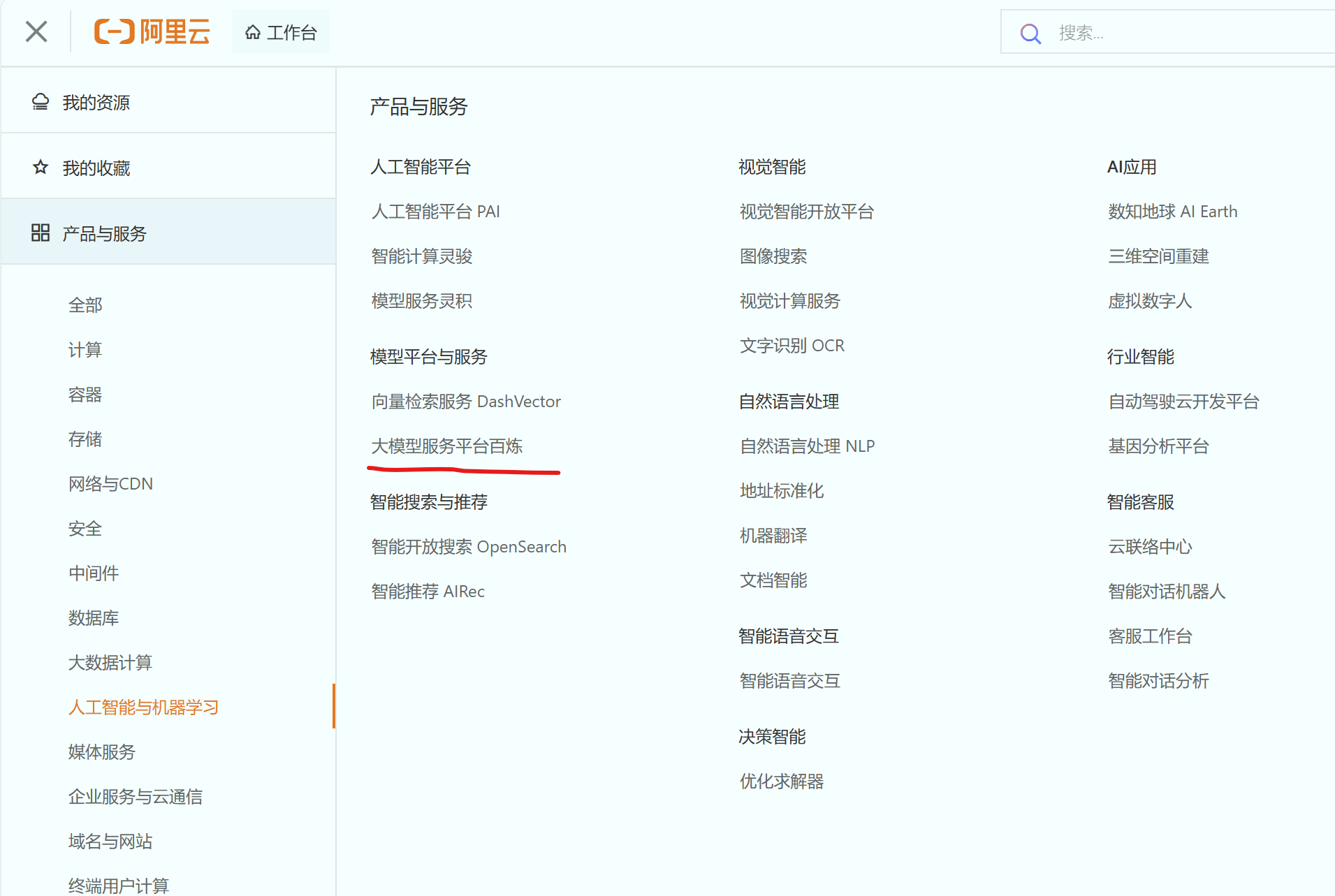Open 我的收藏 in the sidebar
This screenshot has width=1335, height=896.
pyautogui.click(x=168, y=168)
